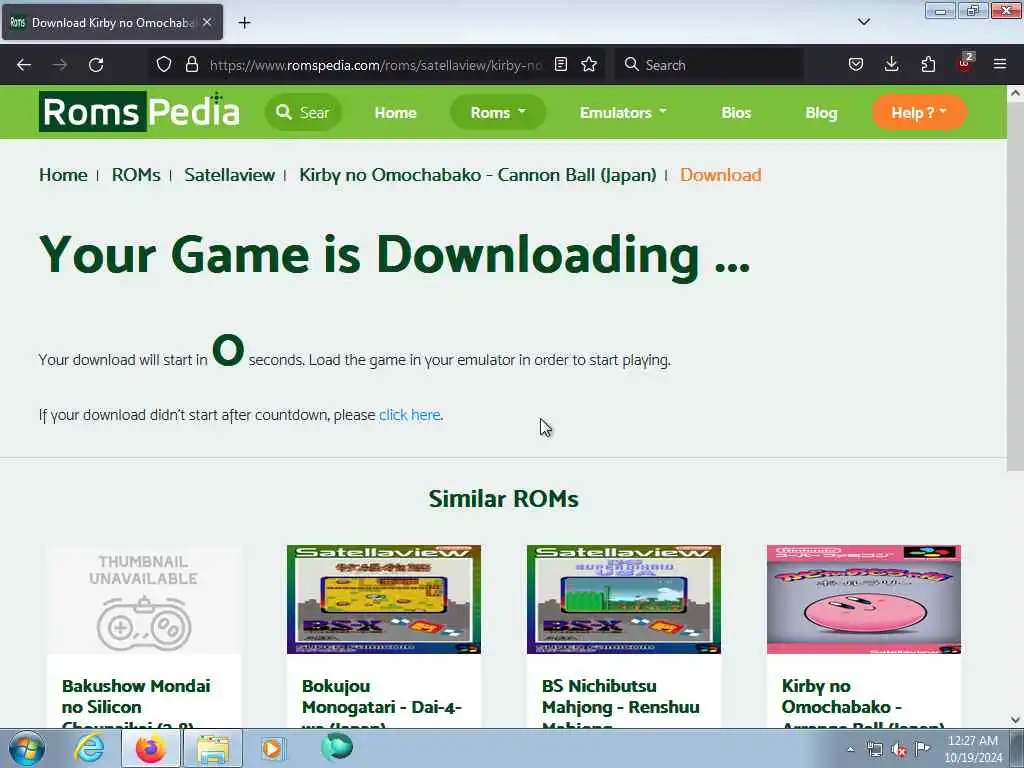This screenshot has width=1024, height=768.
Task: Open the Firefox downloads panel arrow
Action: point(891,64)
